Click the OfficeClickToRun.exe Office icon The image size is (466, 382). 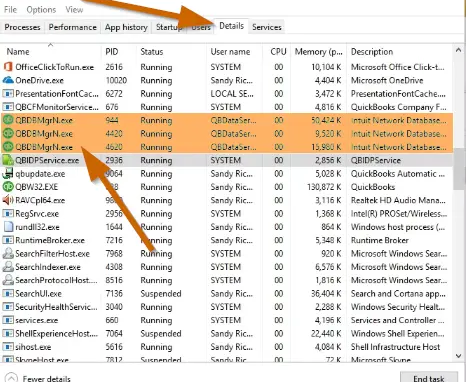[x=8, y=67]
